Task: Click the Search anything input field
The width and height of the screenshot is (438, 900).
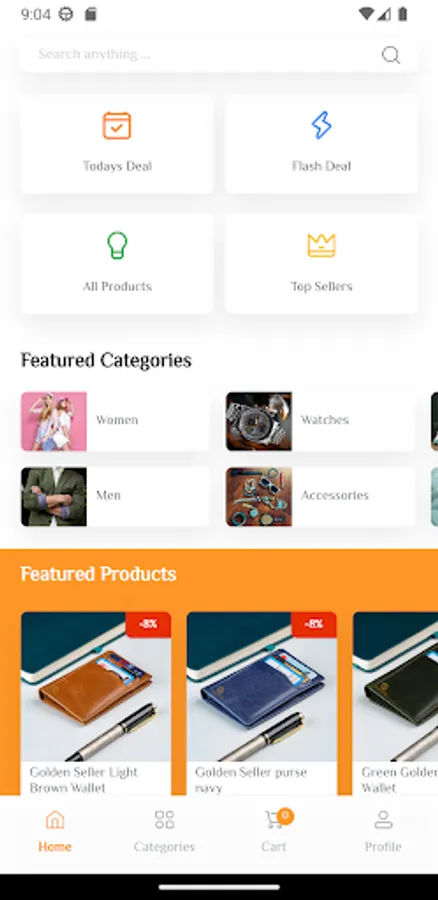Action: [x=219, y=55]
